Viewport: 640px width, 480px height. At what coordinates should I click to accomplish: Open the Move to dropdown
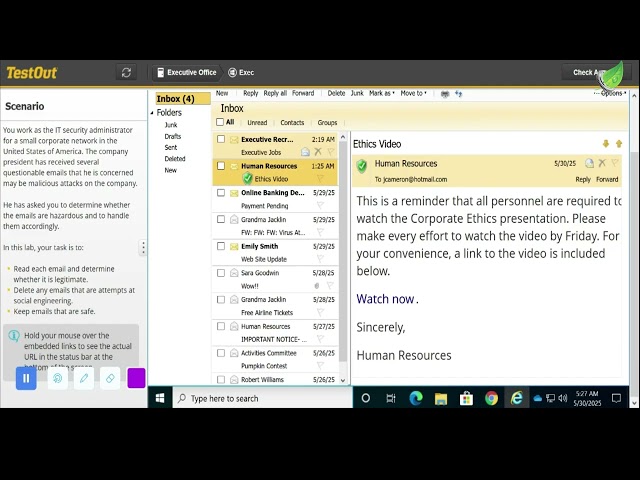click(x=413, y=93)
